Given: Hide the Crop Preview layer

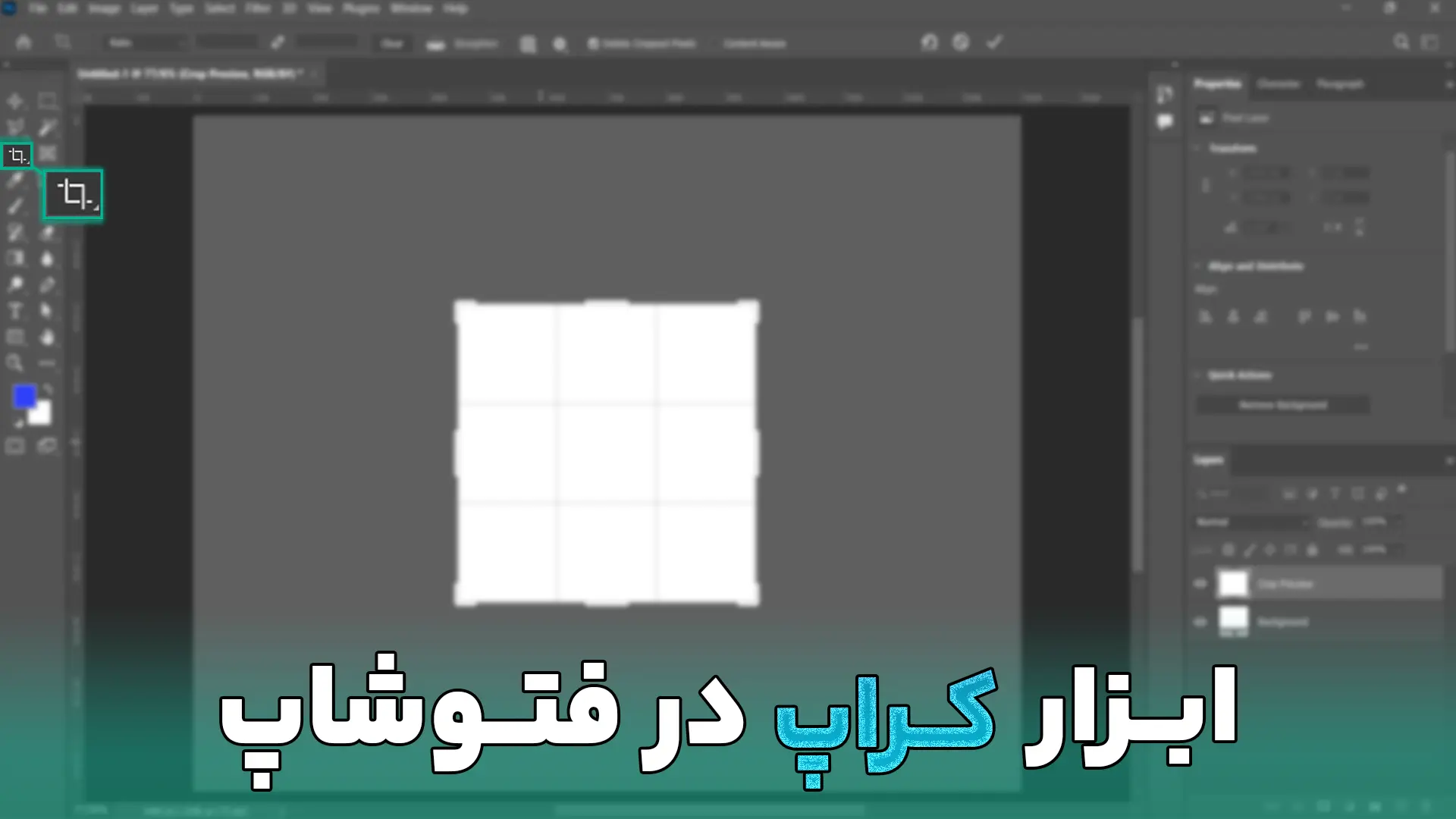Looking at the screenshot, I should tap(1200, 584).
